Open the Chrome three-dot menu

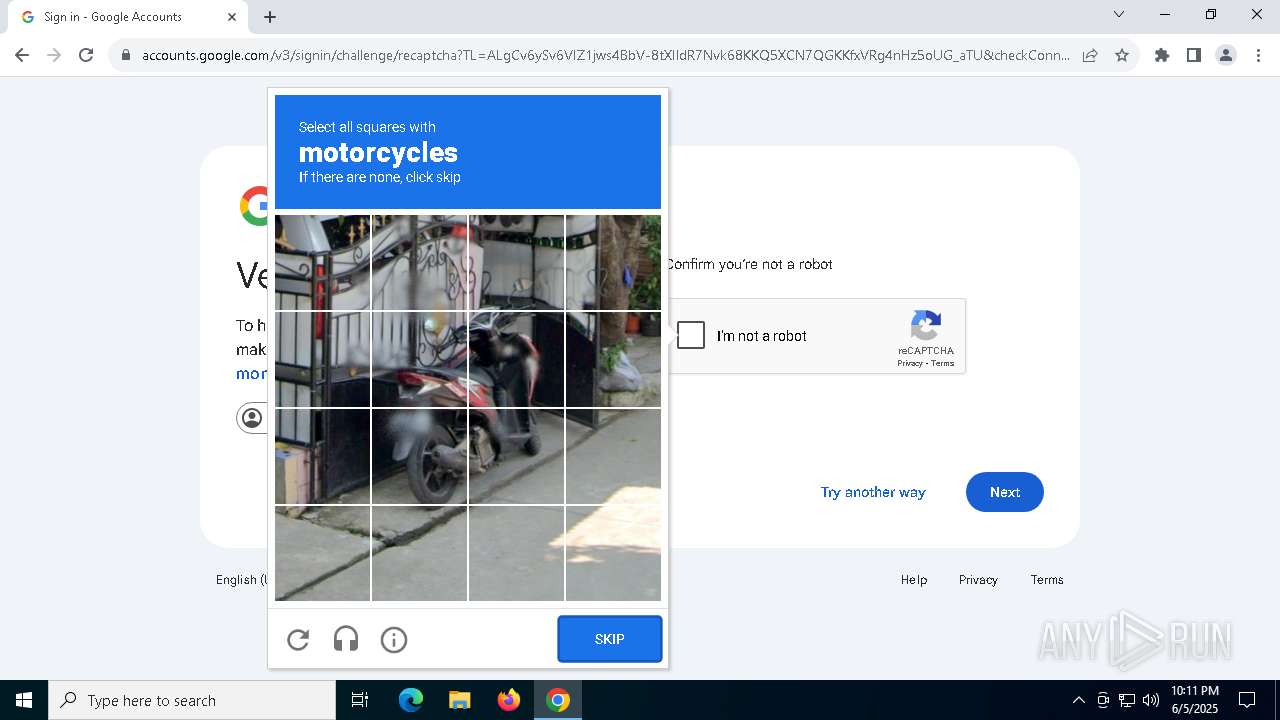[x=1258, y=55]
